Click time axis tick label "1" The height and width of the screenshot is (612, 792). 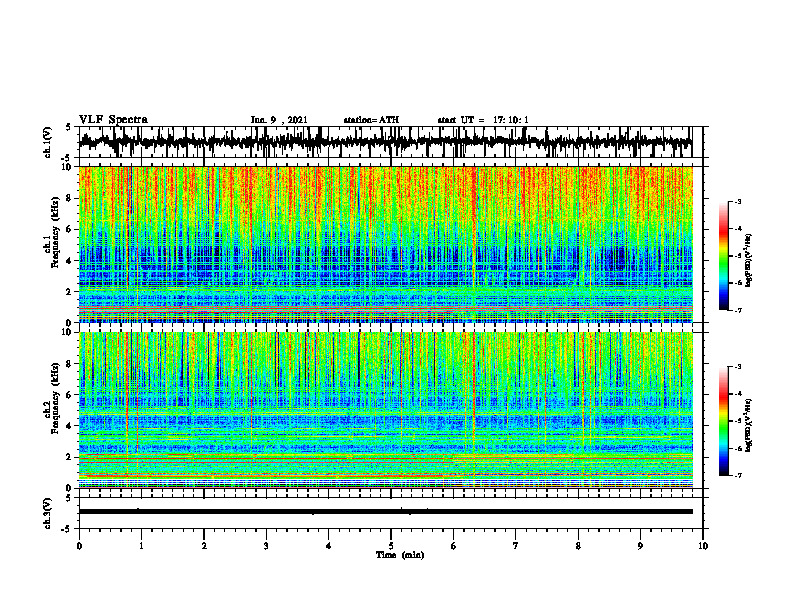[x=141, y=546]
